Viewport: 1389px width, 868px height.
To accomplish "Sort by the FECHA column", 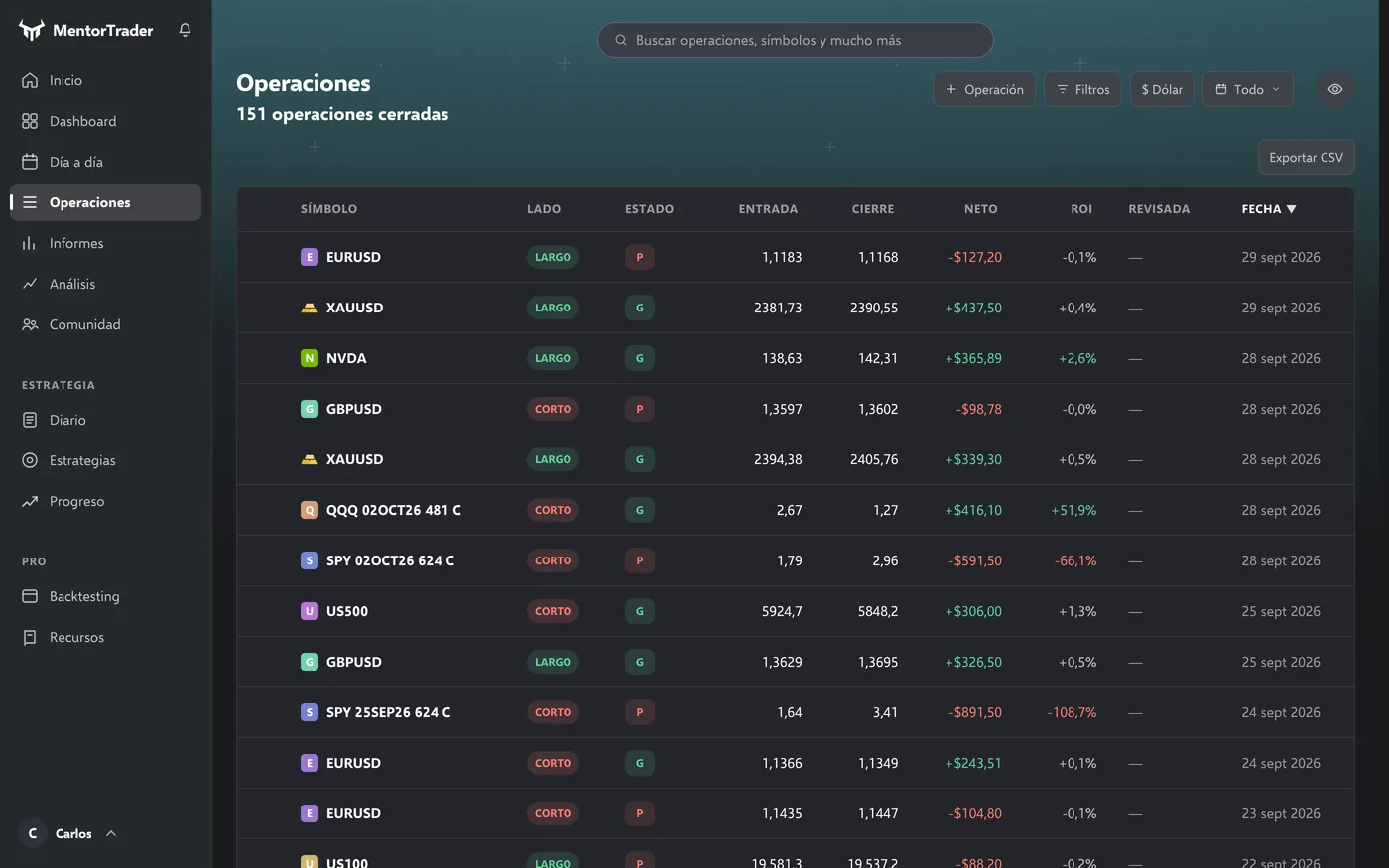I will pos(1269,209).
